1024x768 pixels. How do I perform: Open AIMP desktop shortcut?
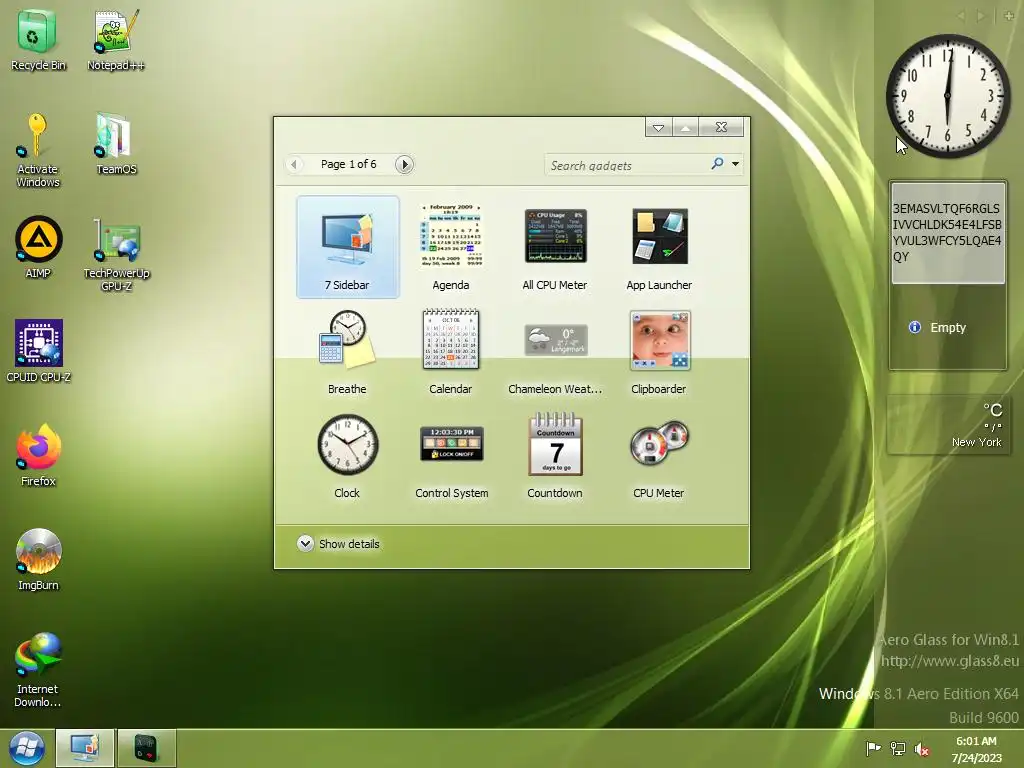[38, 247]
